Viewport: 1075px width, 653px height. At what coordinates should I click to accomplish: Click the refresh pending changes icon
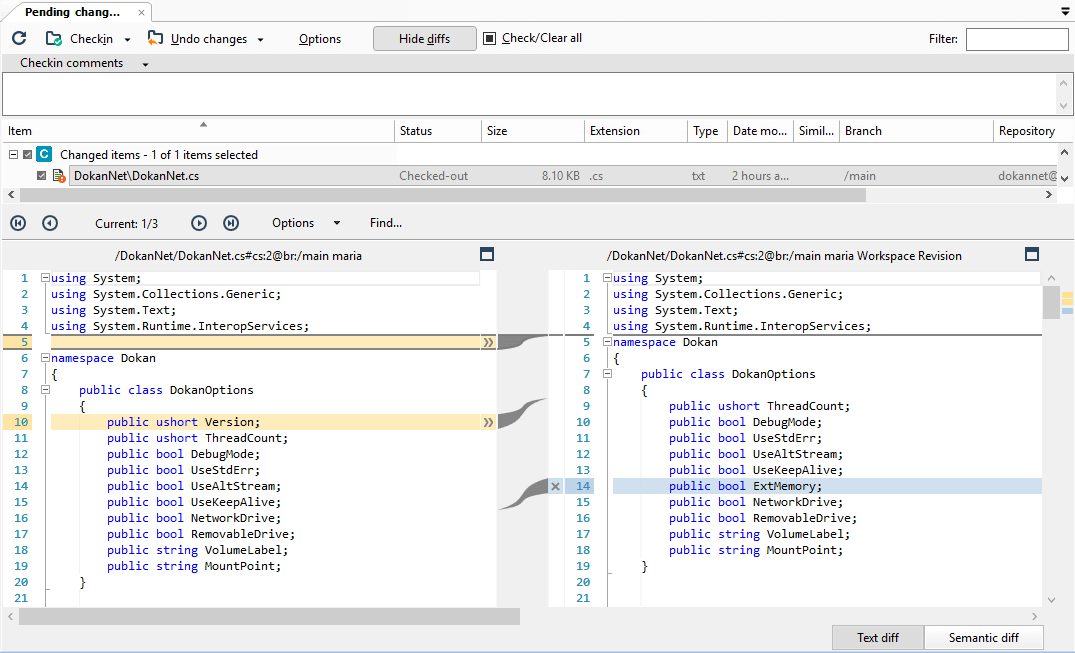(x=19, y=38)
